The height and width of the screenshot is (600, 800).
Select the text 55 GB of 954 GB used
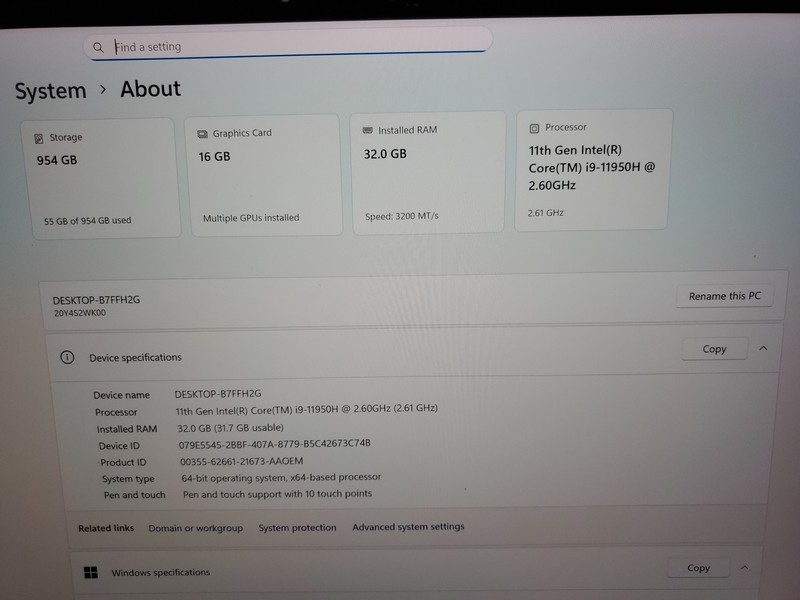tap(87, 221)
